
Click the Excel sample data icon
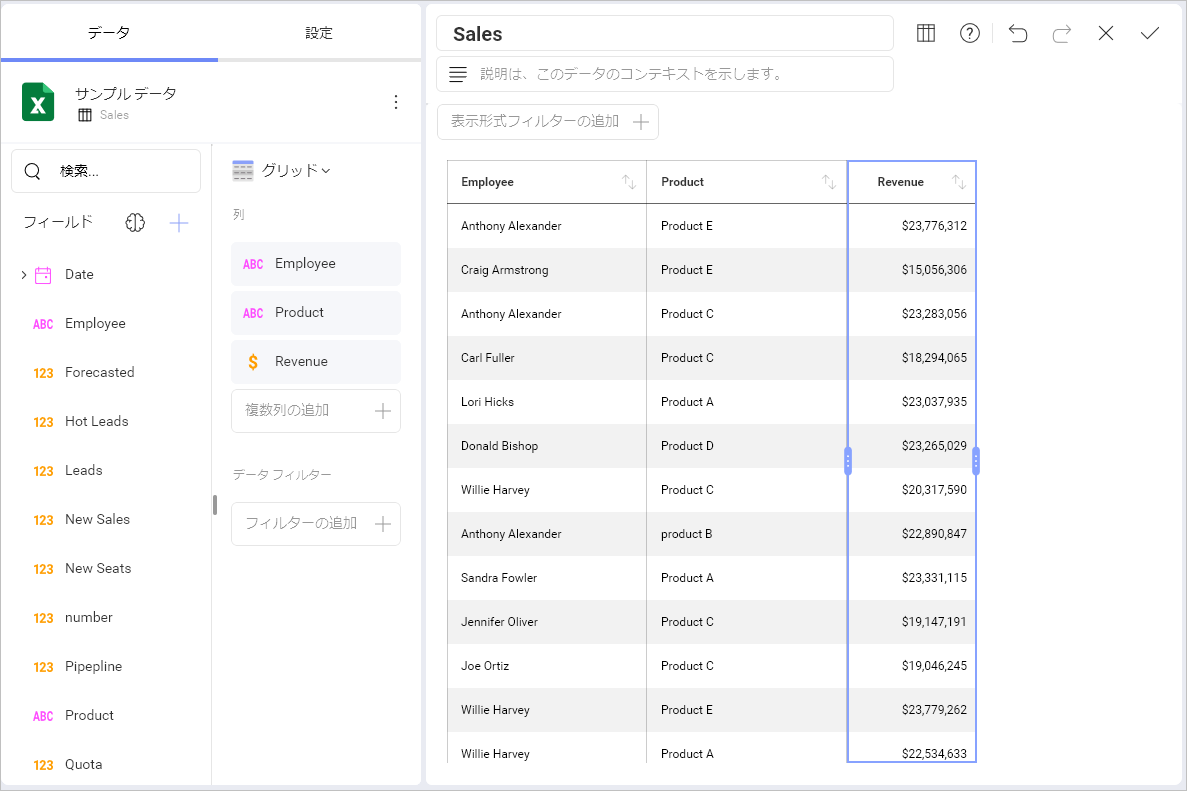(x=38, y=102)
